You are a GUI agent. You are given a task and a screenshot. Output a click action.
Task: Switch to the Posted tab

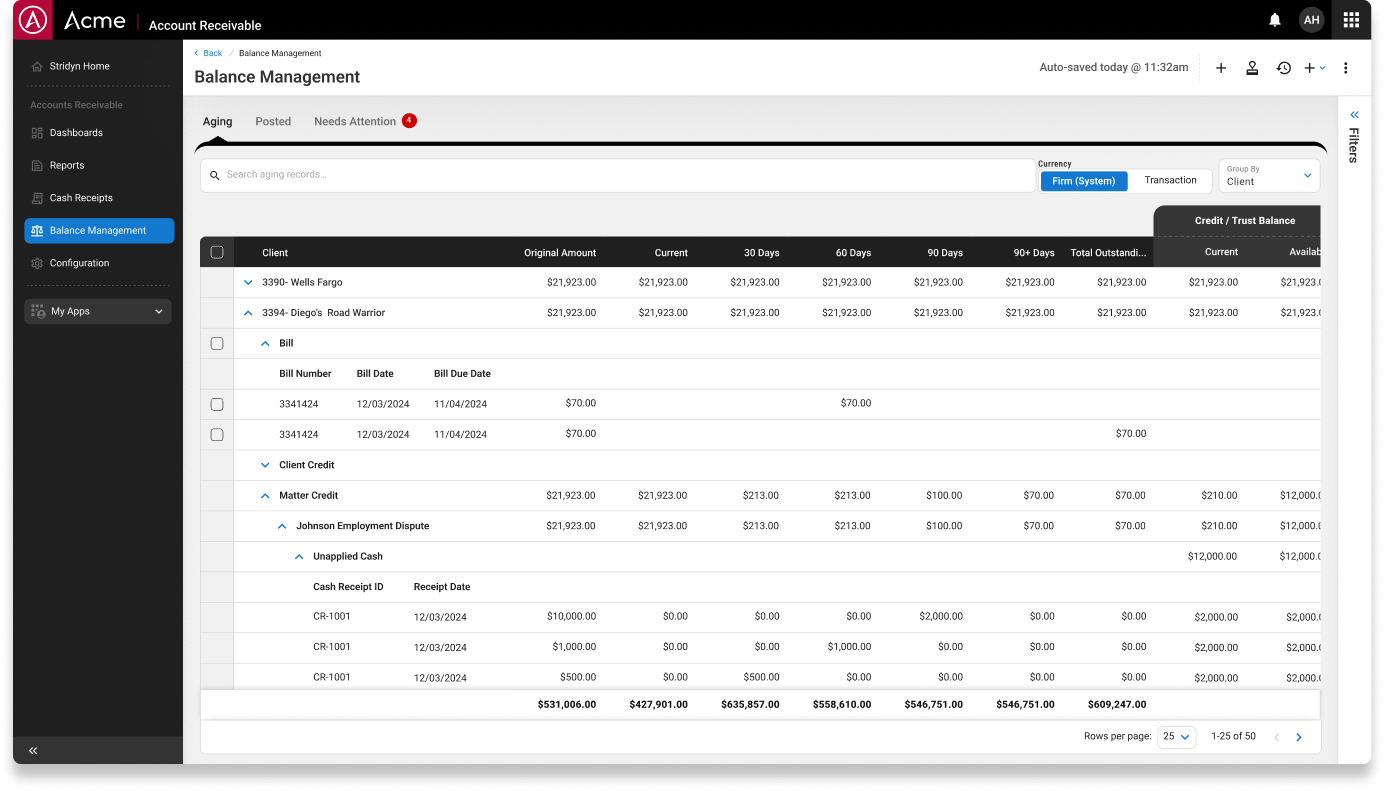coord(273,122)
